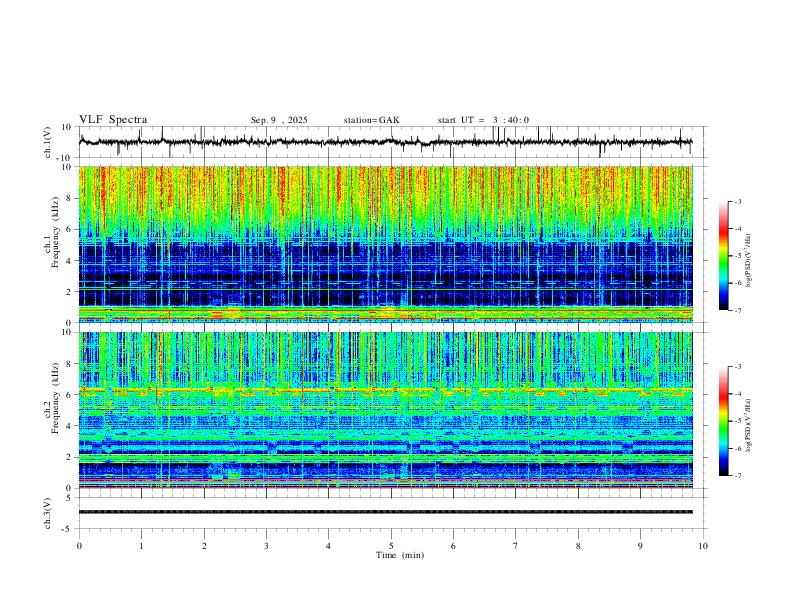Select the ch.2 "Frequency (kHz)" axis label
This screenshot has width=792, height=612.
click(x=56, y=398)
